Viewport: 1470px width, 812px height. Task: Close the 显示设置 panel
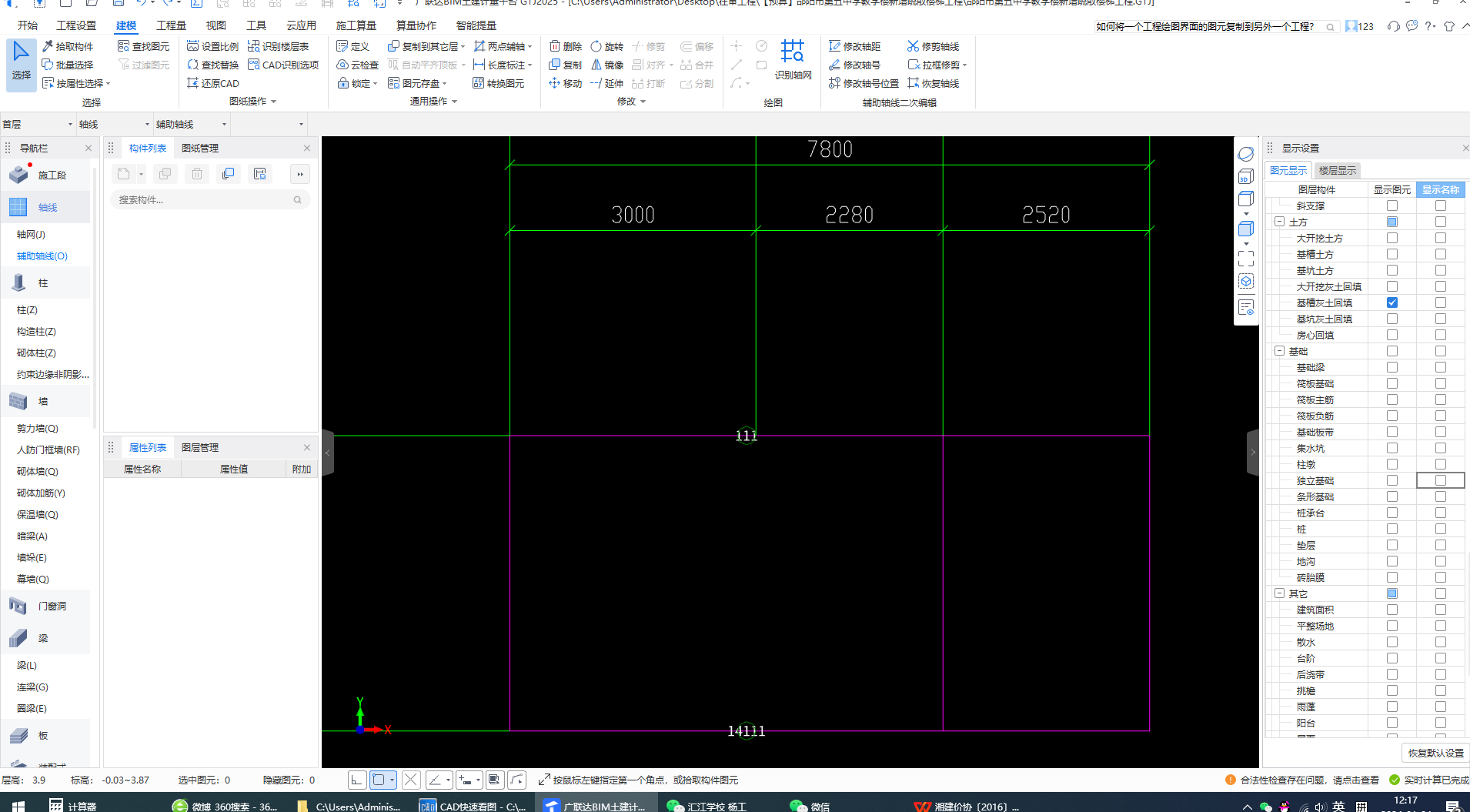coord(1465,148)
